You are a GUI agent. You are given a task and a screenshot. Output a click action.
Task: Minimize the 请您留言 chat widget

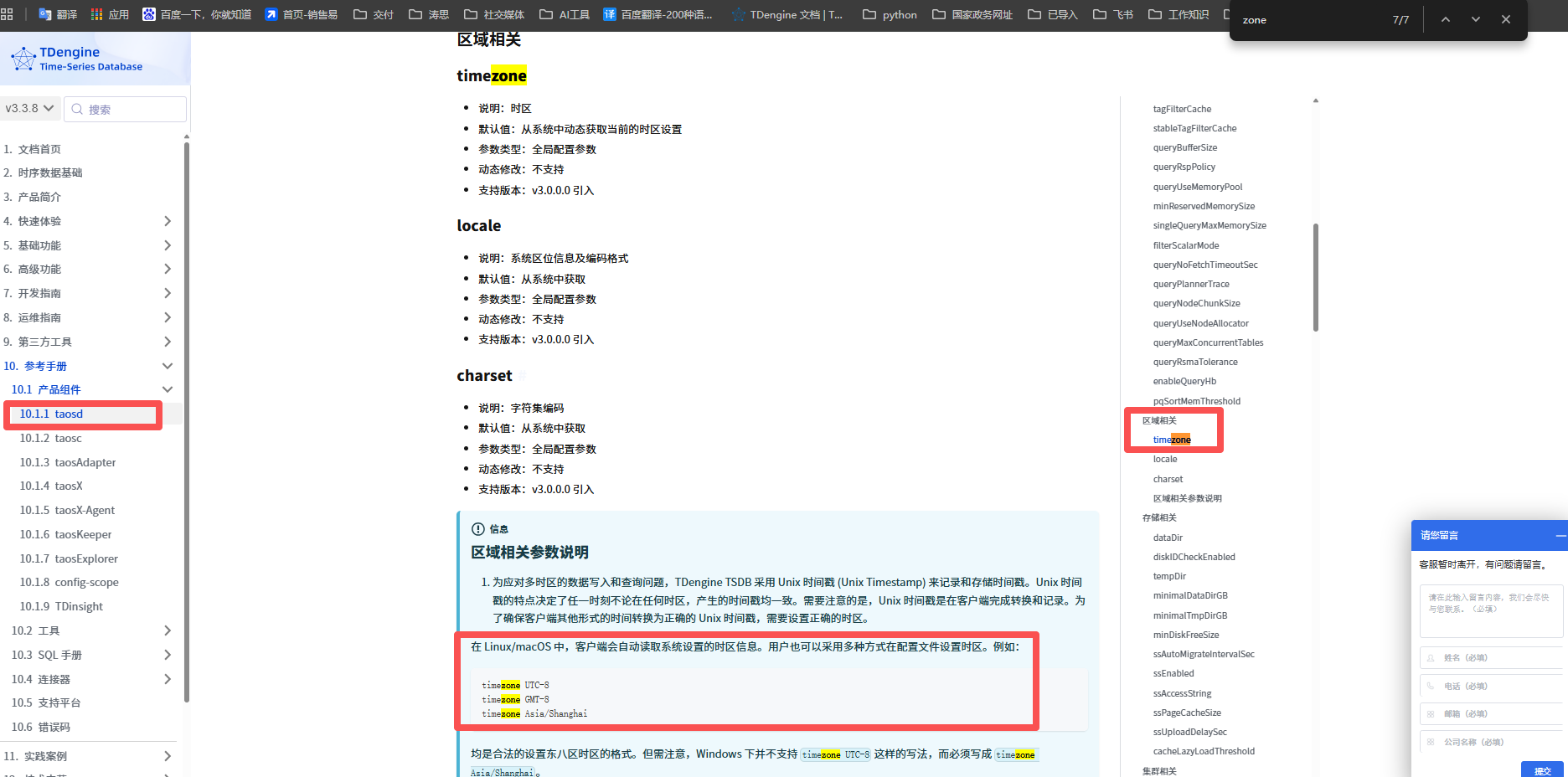point(1560,535)
